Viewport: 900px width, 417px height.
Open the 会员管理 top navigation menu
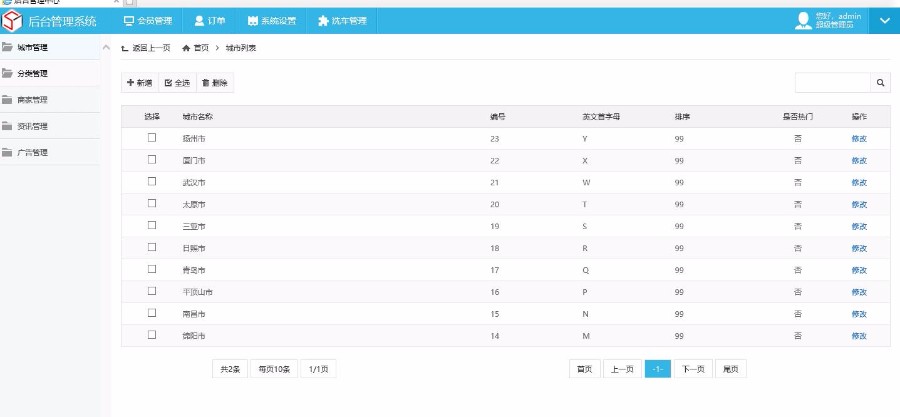click(148, 21)
